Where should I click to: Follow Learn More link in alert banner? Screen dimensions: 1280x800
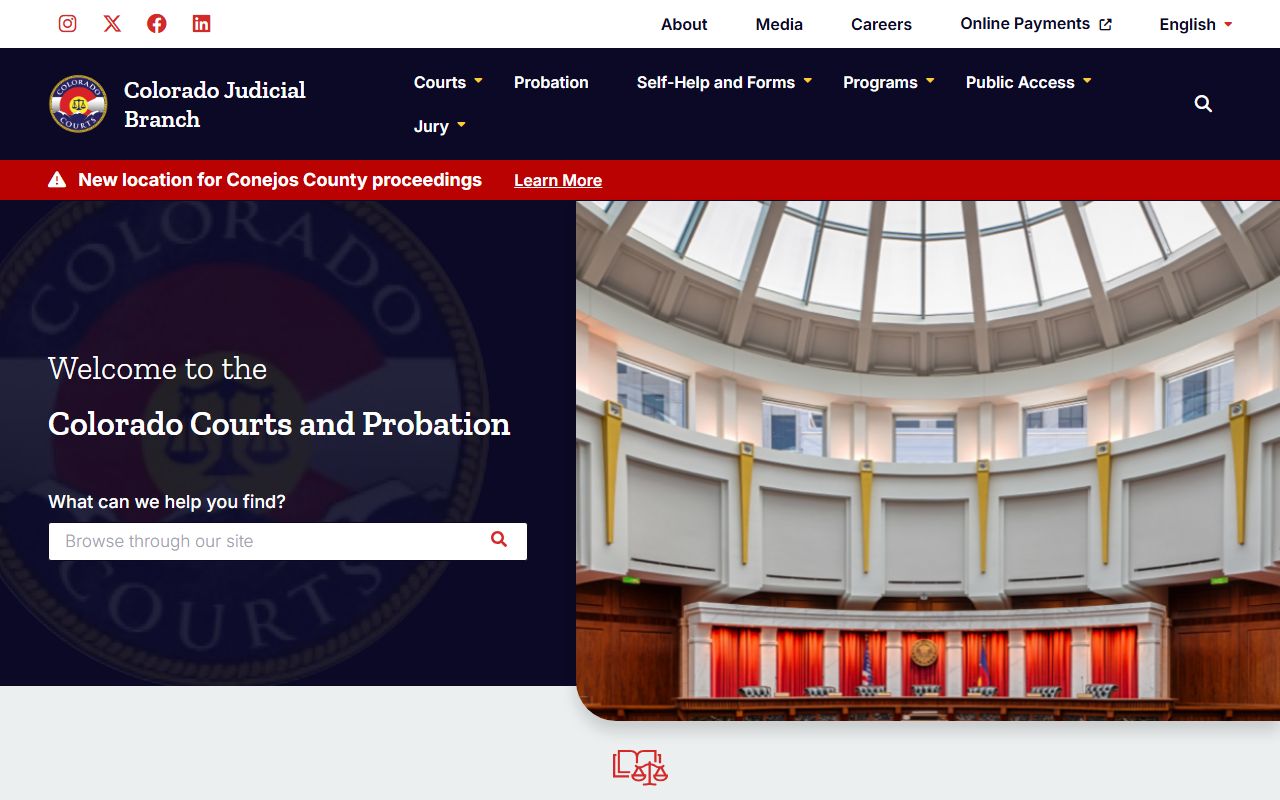[x=558, y=180]
